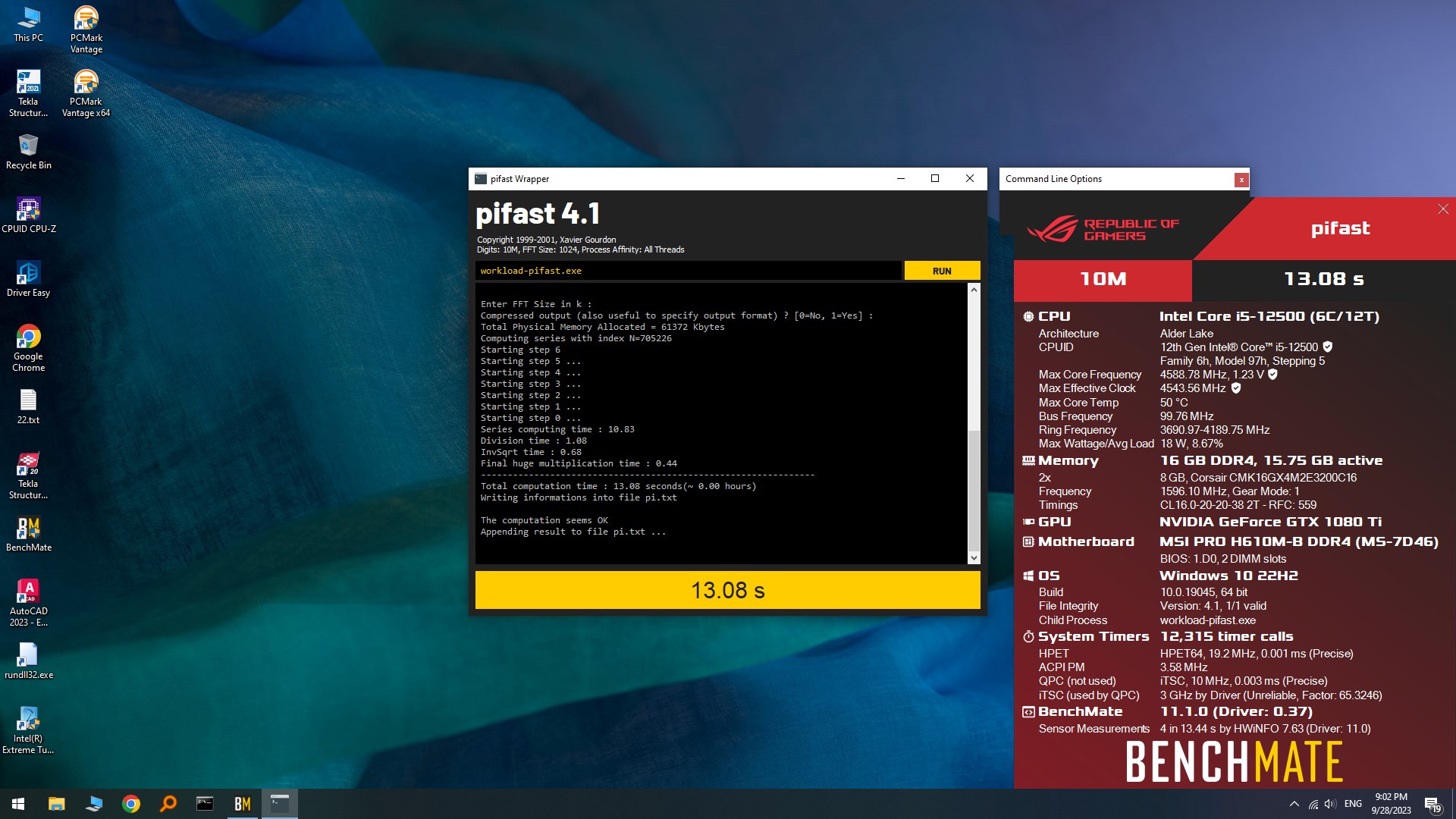Show hidden system tray icons

tap(1294, 804)
